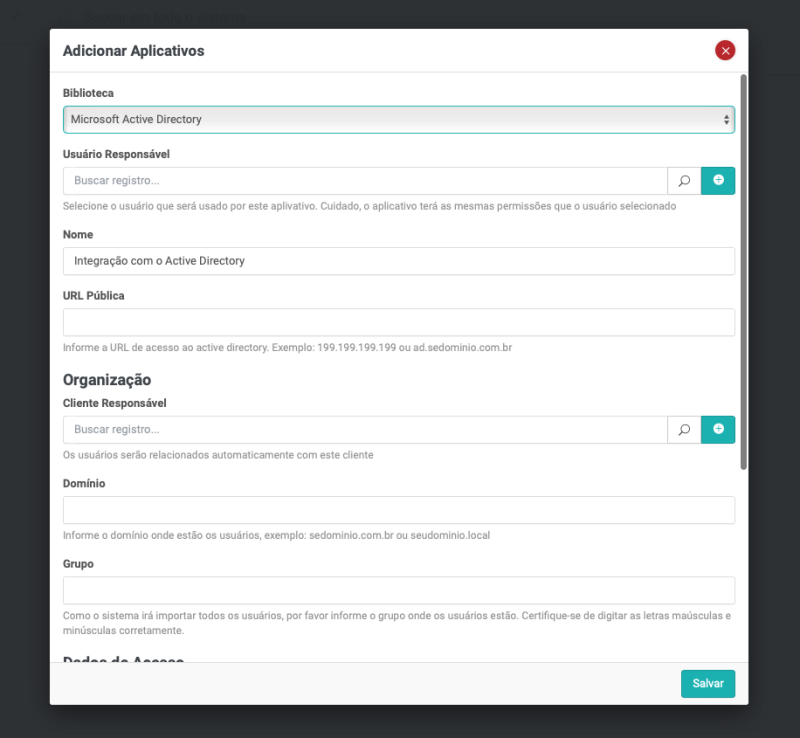Click the Usuário Responsável label

click(x=116, y=154)
